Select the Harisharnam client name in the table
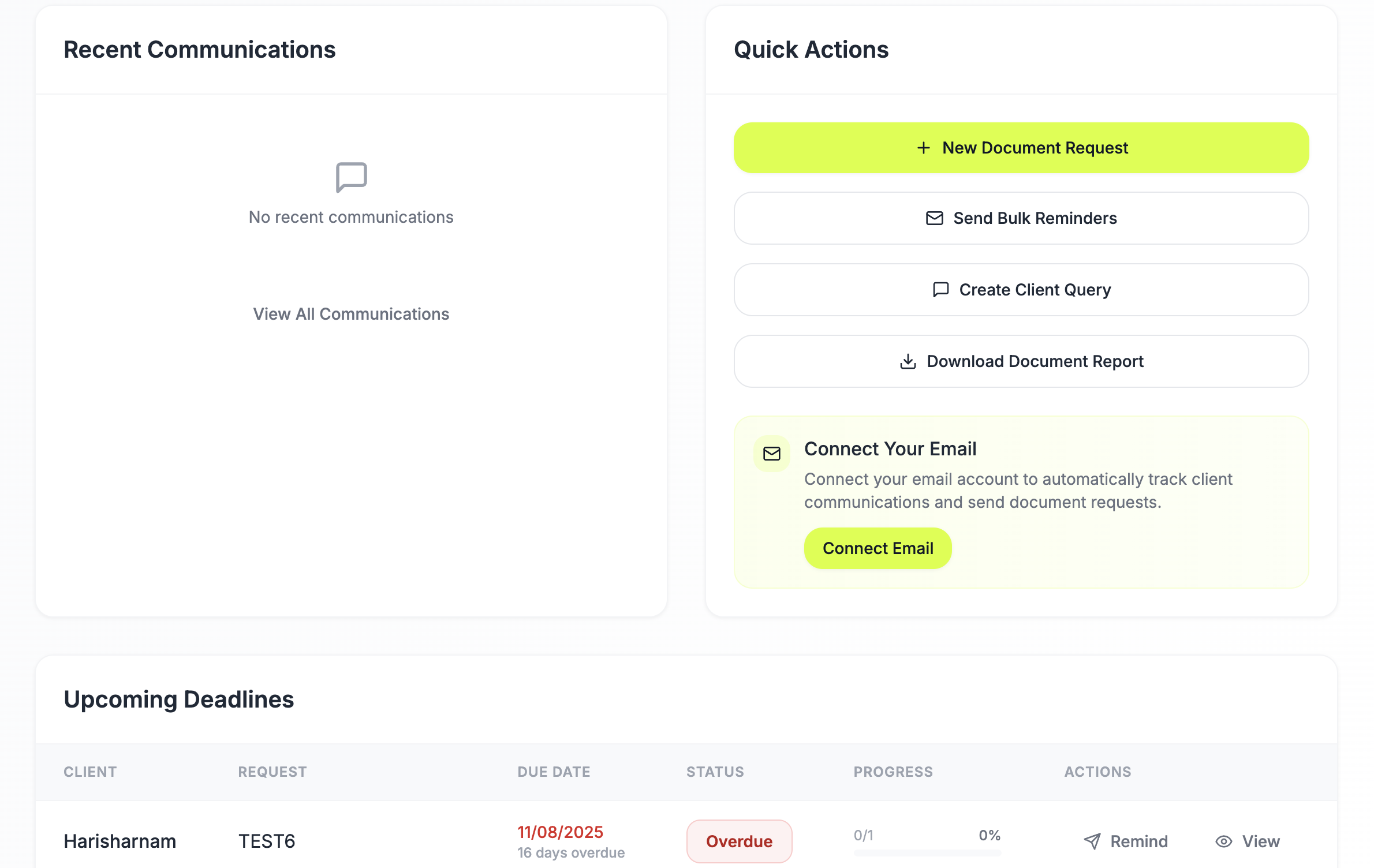 [x=120, y=841]
